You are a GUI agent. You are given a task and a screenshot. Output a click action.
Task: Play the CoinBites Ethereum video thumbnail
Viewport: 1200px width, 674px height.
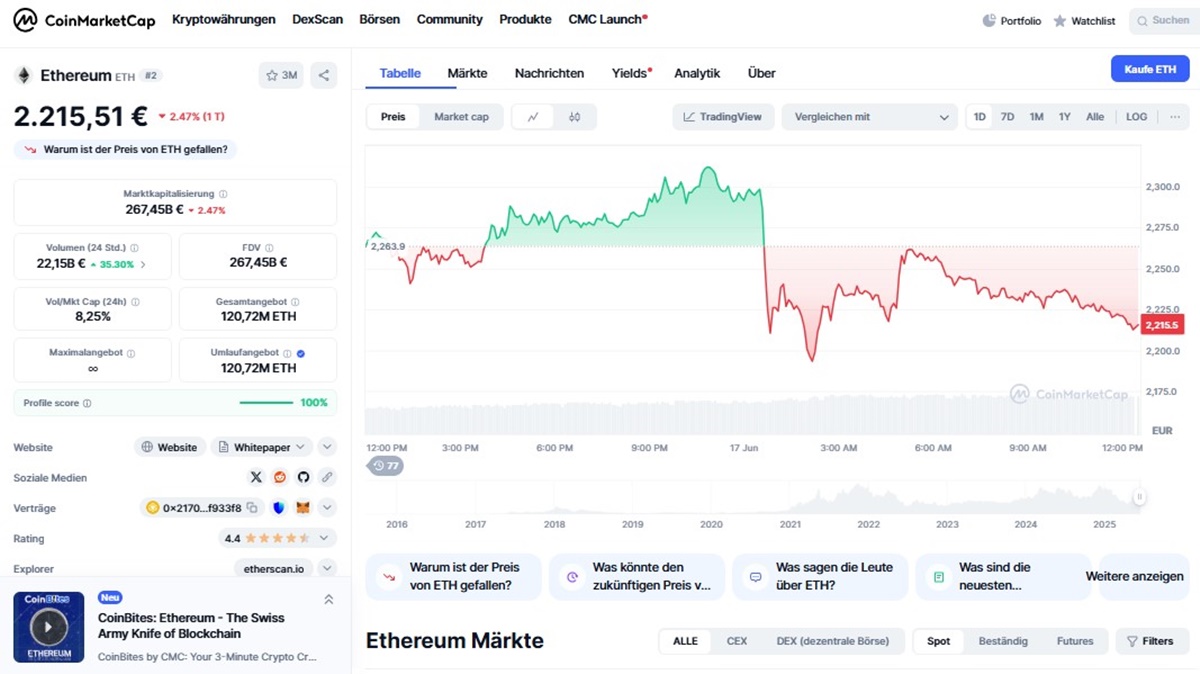coord(48,627)
